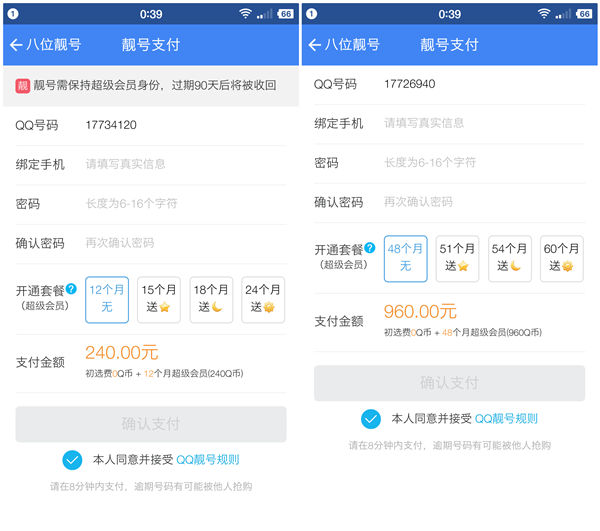Open QQ靓号规则 link on left screen
Viewport: 600px width, 531px height.
(x=208, y=460)
